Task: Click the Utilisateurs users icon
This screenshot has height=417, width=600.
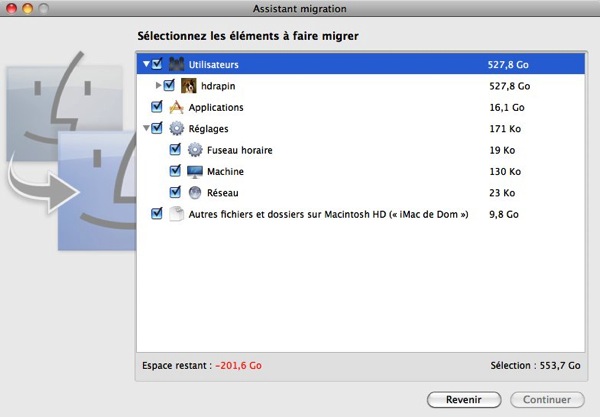Action: pyautogui.click(x=176, y=64)
